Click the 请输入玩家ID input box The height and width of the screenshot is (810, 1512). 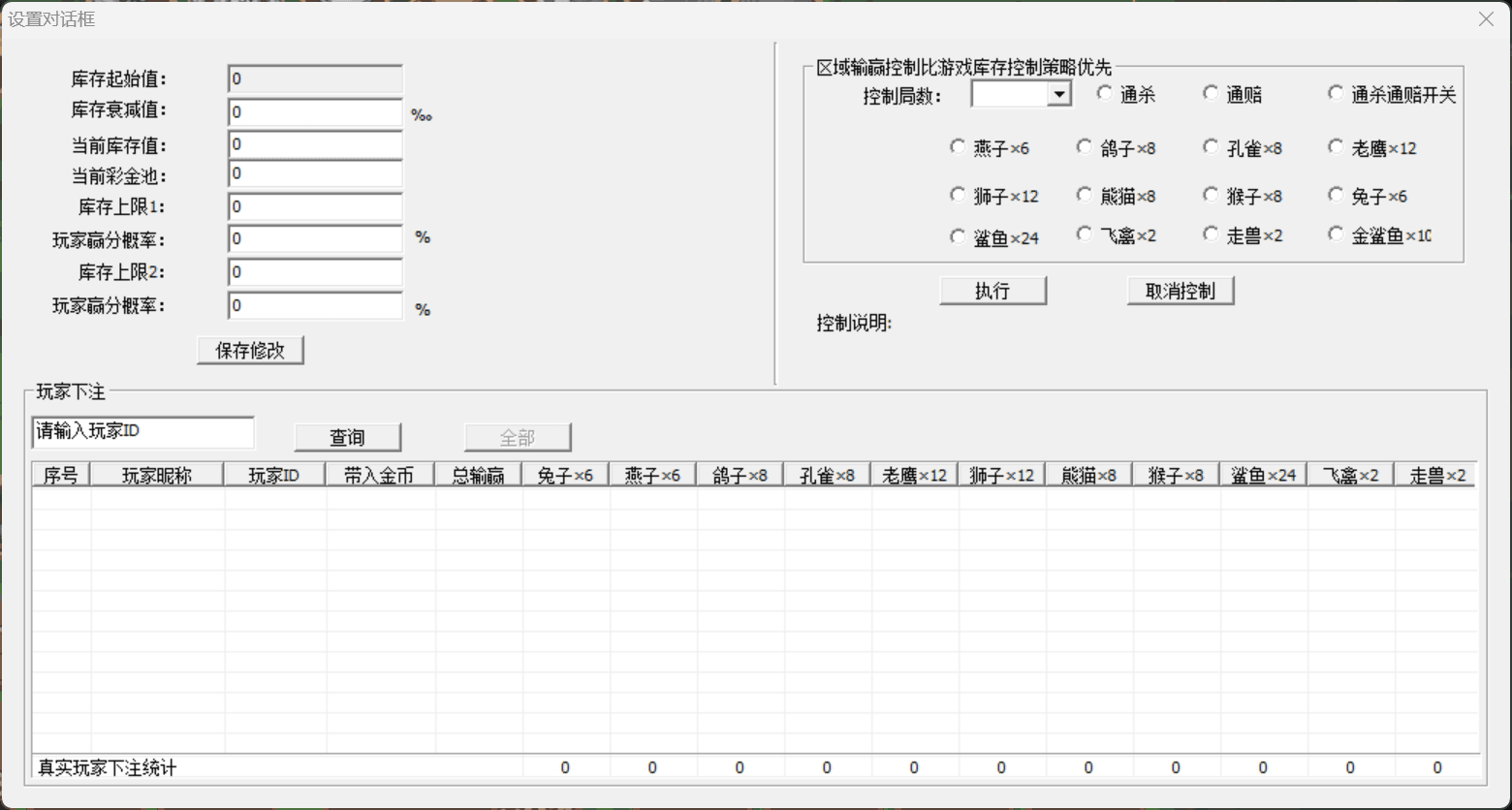click(x=142, y=431)
